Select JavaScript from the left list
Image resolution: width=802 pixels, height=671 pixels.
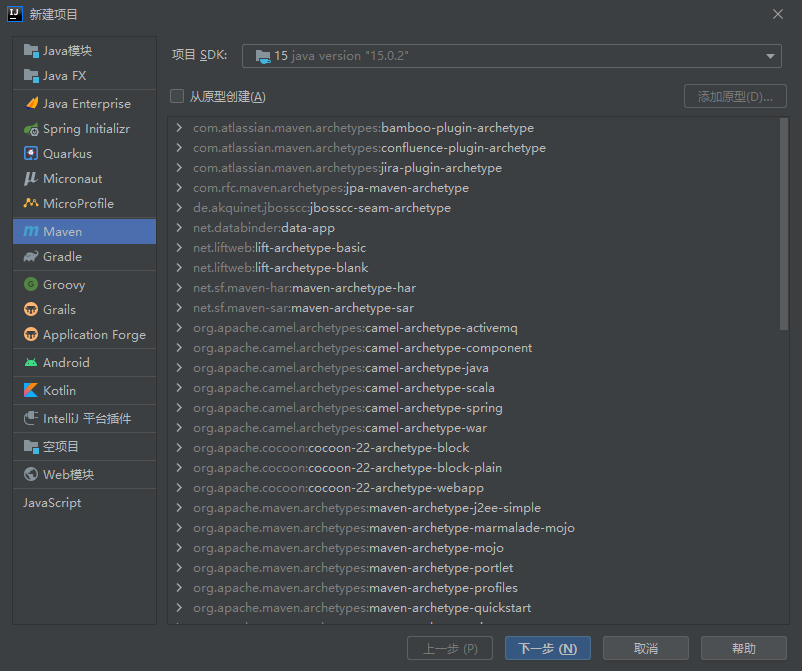53,503
